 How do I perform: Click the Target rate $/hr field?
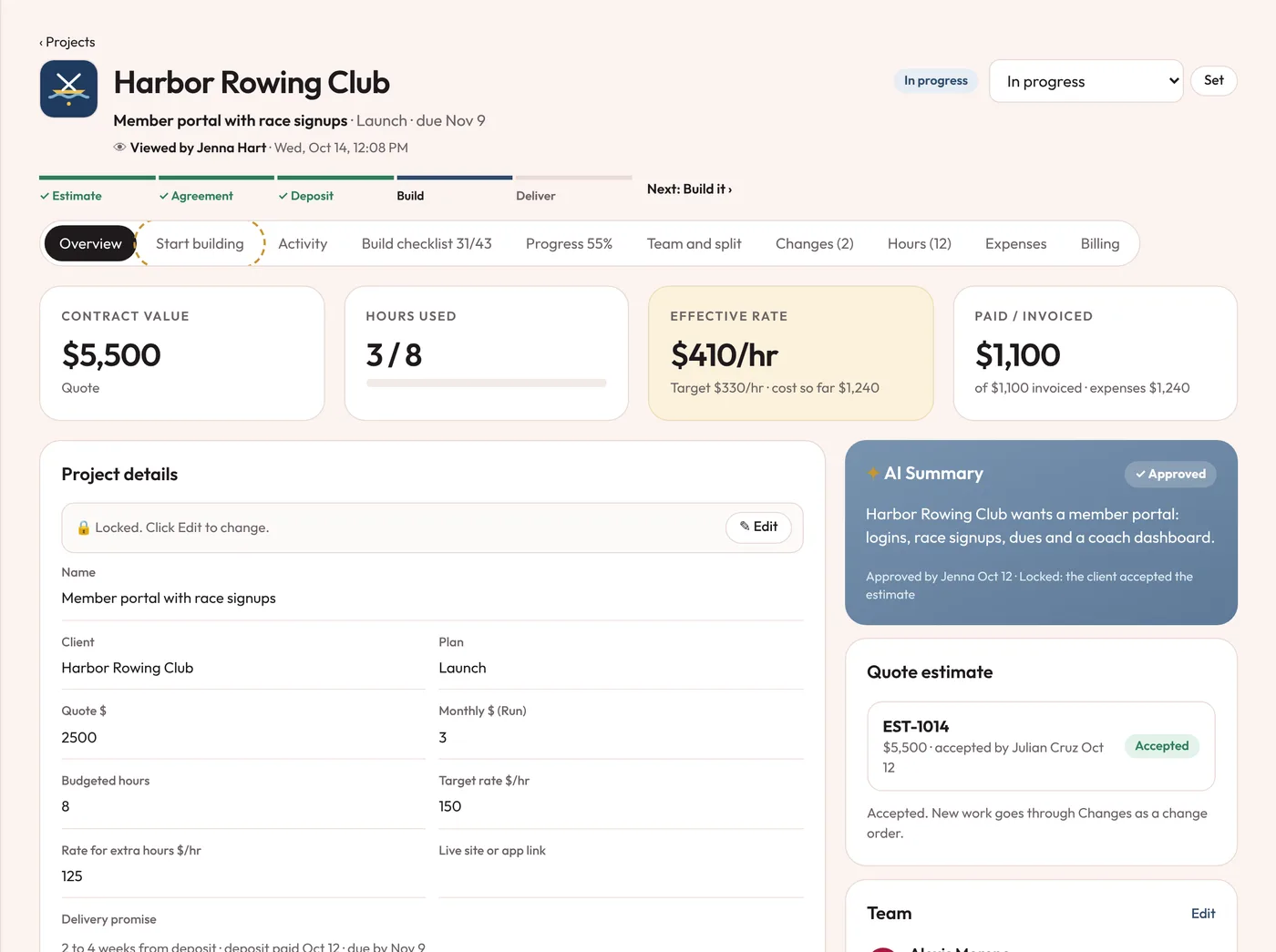pos(621,807)
